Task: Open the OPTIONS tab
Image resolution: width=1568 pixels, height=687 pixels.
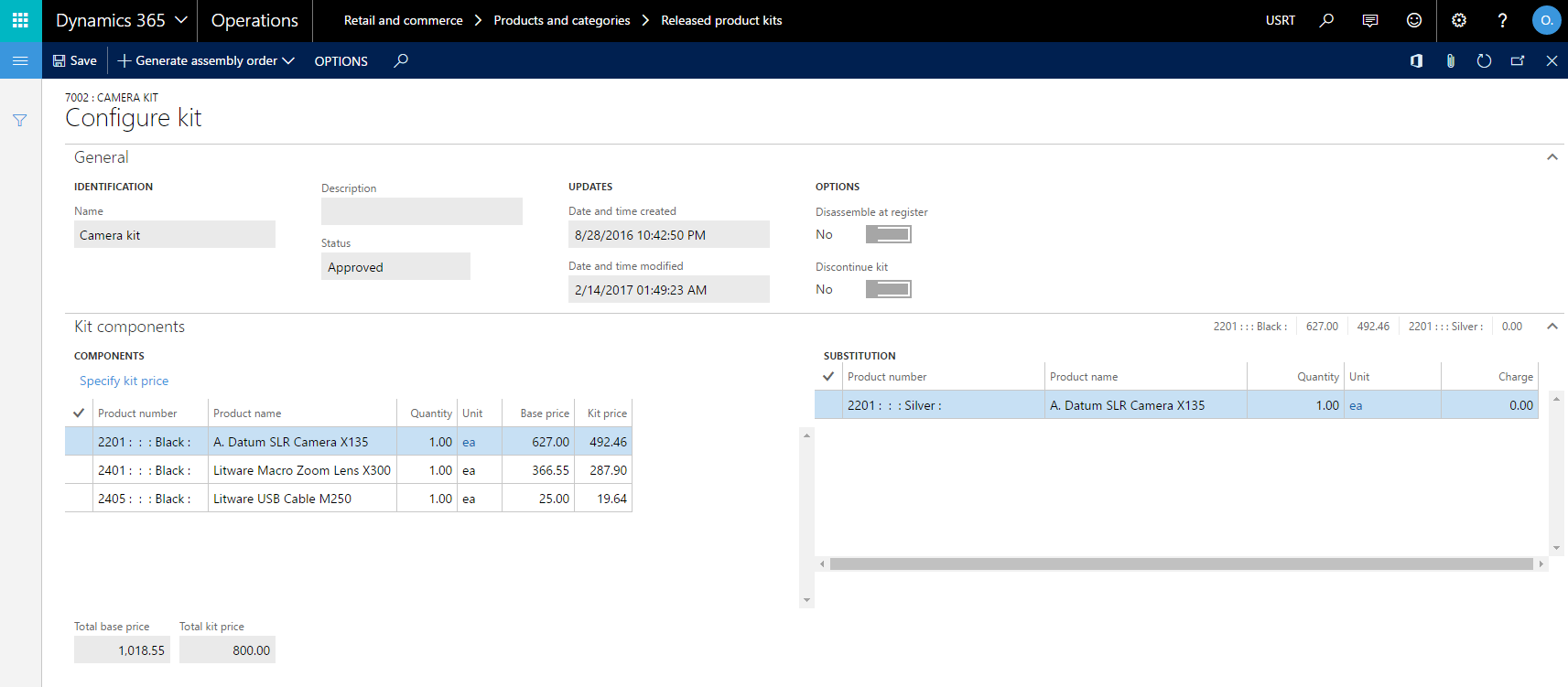Action: click(x=341, y=60)
